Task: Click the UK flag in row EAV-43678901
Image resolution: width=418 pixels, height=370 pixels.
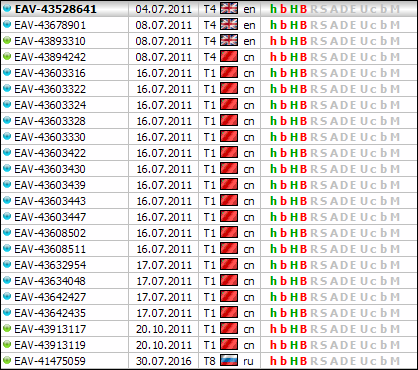Action: tap(229, 24)
